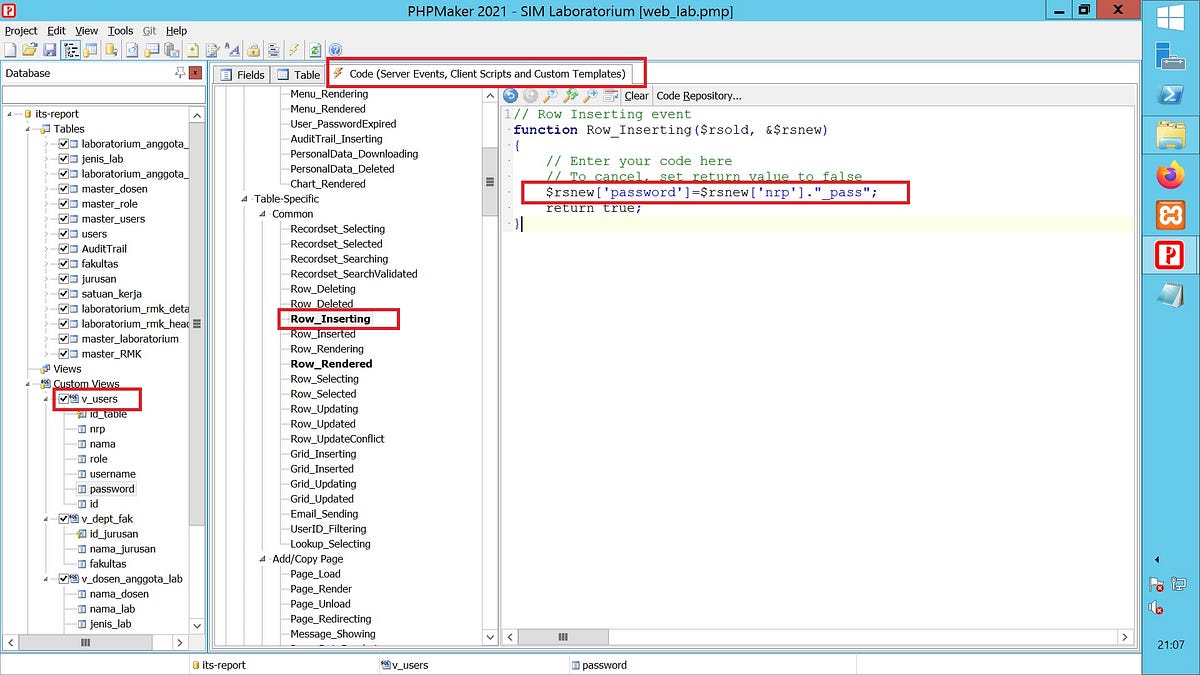
Task: Click the Clear button in code toolbar
Action: (x=636, y=96)
